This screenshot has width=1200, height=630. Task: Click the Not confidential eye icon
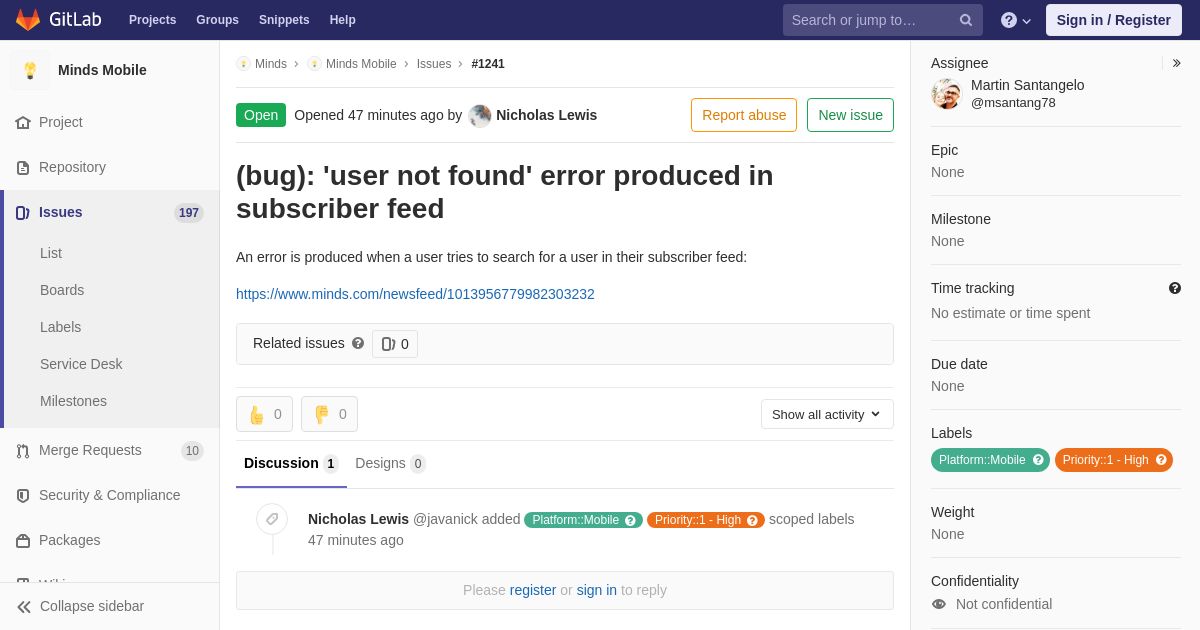(x=939, y=604)
